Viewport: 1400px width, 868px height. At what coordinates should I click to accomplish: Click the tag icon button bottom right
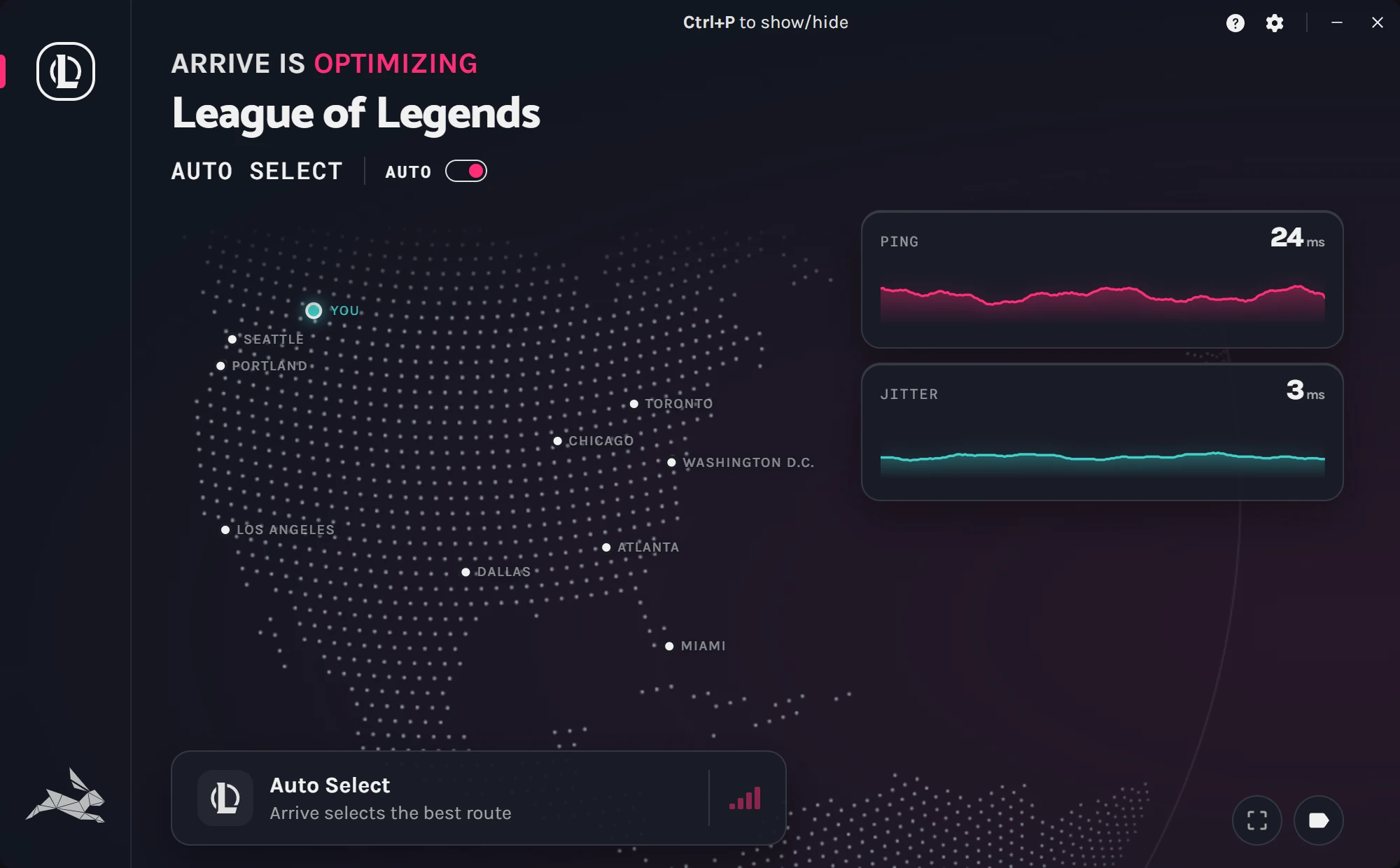click(1319, 820)
